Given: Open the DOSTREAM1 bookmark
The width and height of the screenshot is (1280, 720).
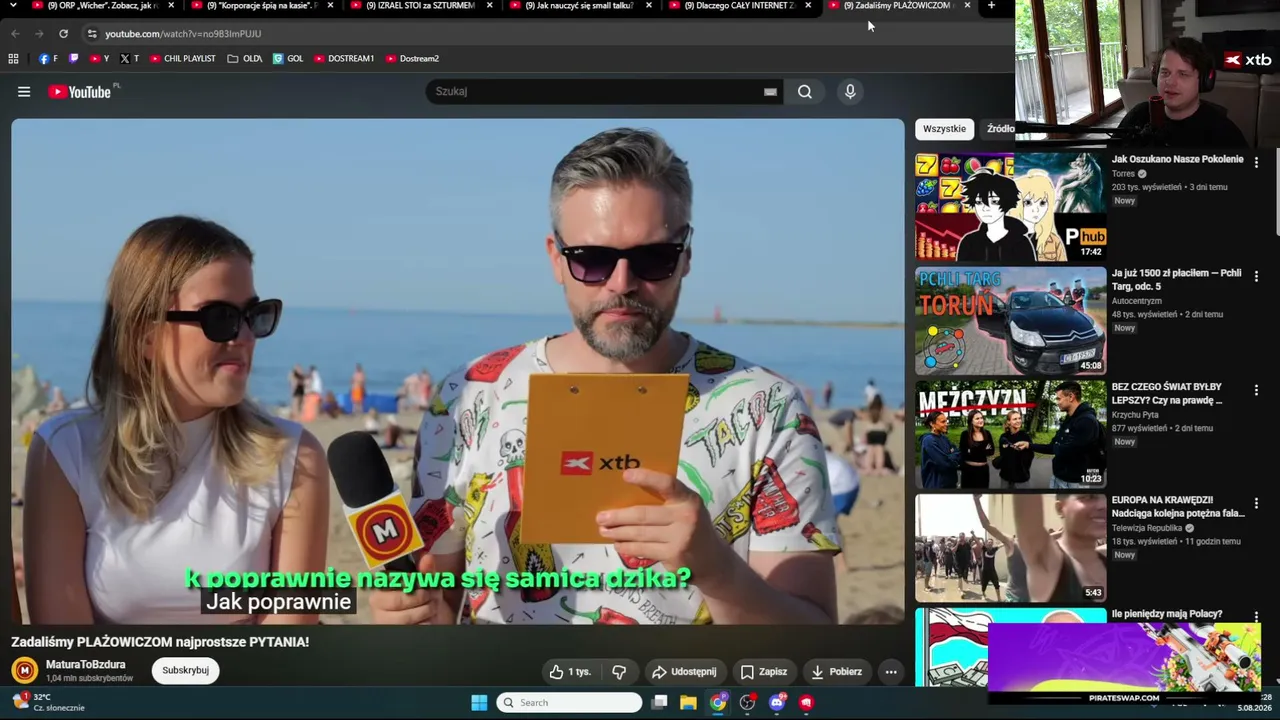Looking at the screenshot, I should click(x=344, y=59).
